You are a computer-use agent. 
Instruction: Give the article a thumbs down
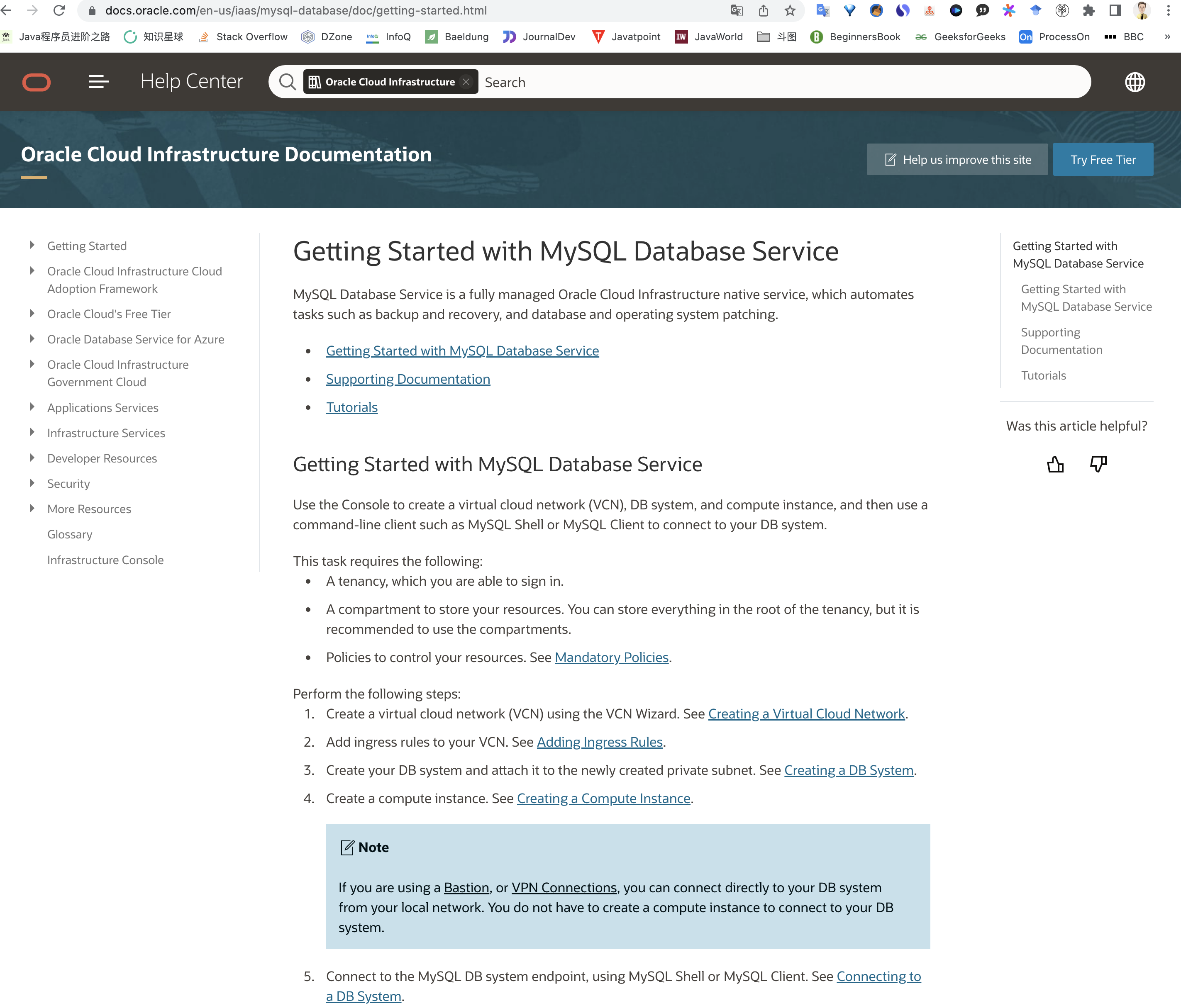tap(1098, 464)
